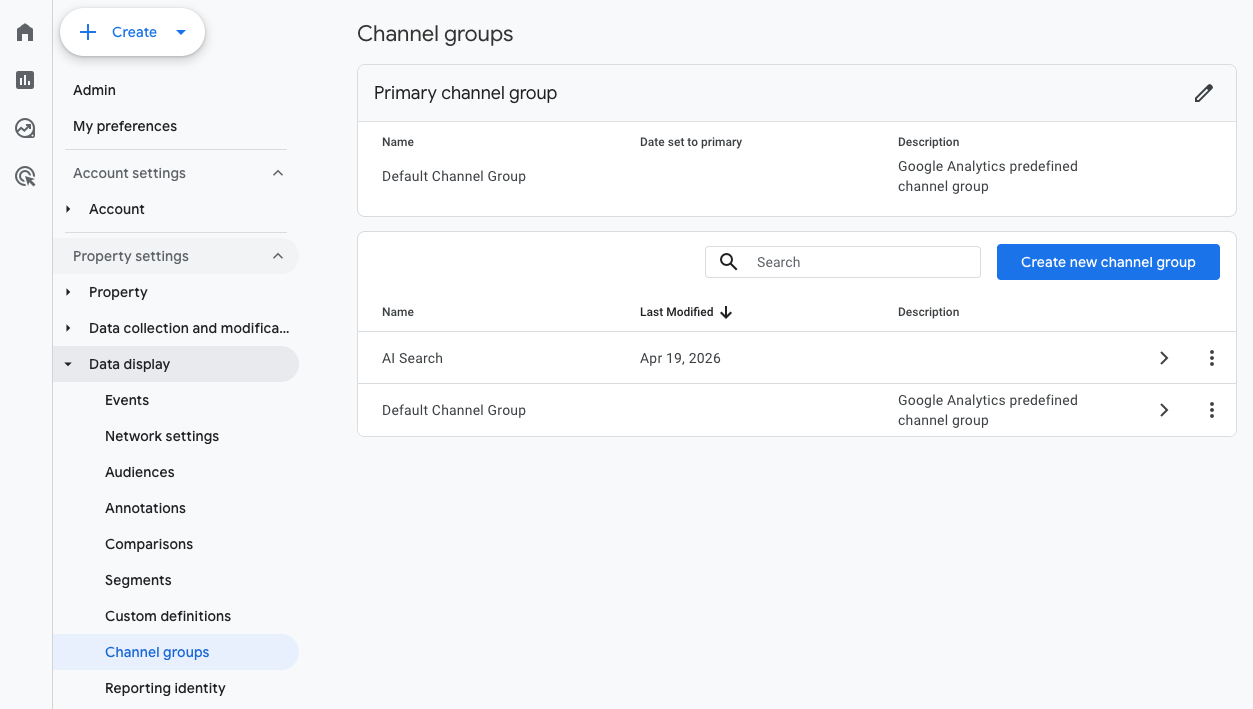Screen dimensions: 1253x709
Task: Open the Advertising icon in left rail
Action: [24, 176]
